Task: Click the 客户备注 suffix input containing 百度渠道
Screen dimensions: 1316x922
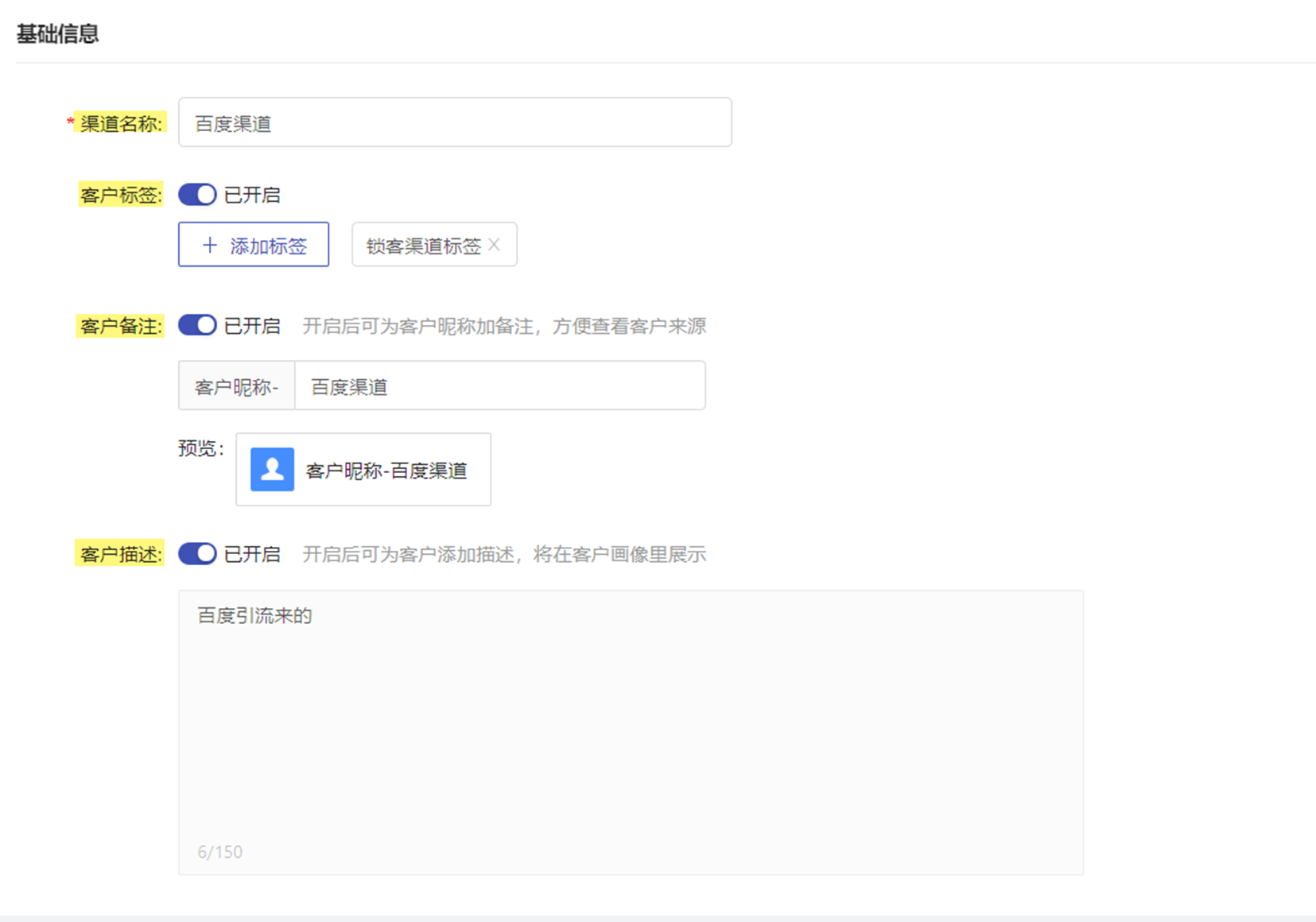Action: (500, 385)
